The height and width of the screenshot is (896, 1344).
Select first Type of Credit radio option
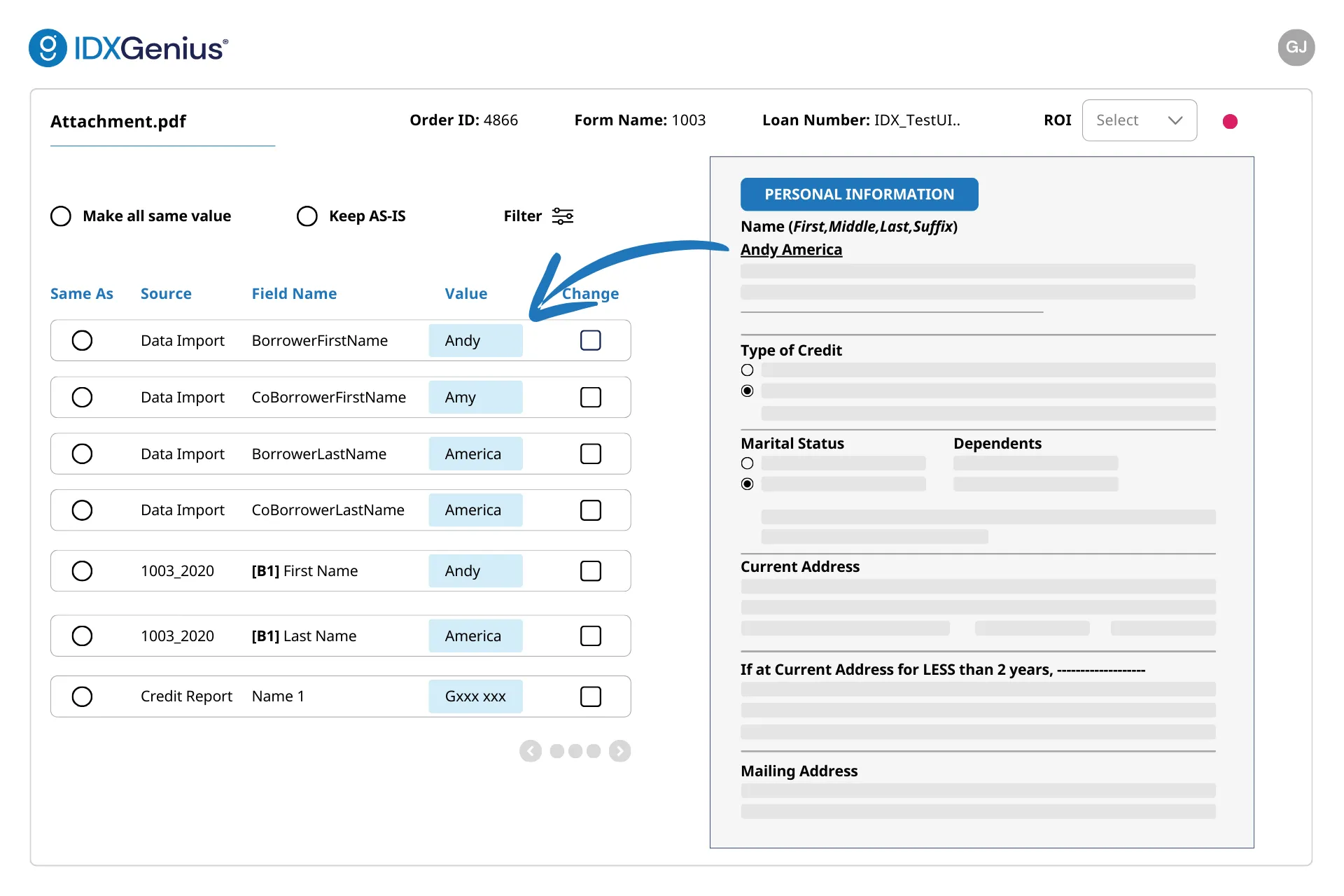point(747,370)
